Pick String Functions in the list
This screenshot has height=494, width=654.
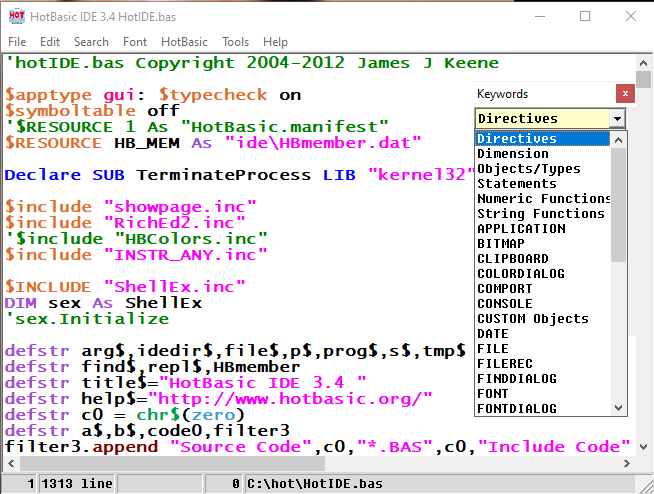[540, 214]
